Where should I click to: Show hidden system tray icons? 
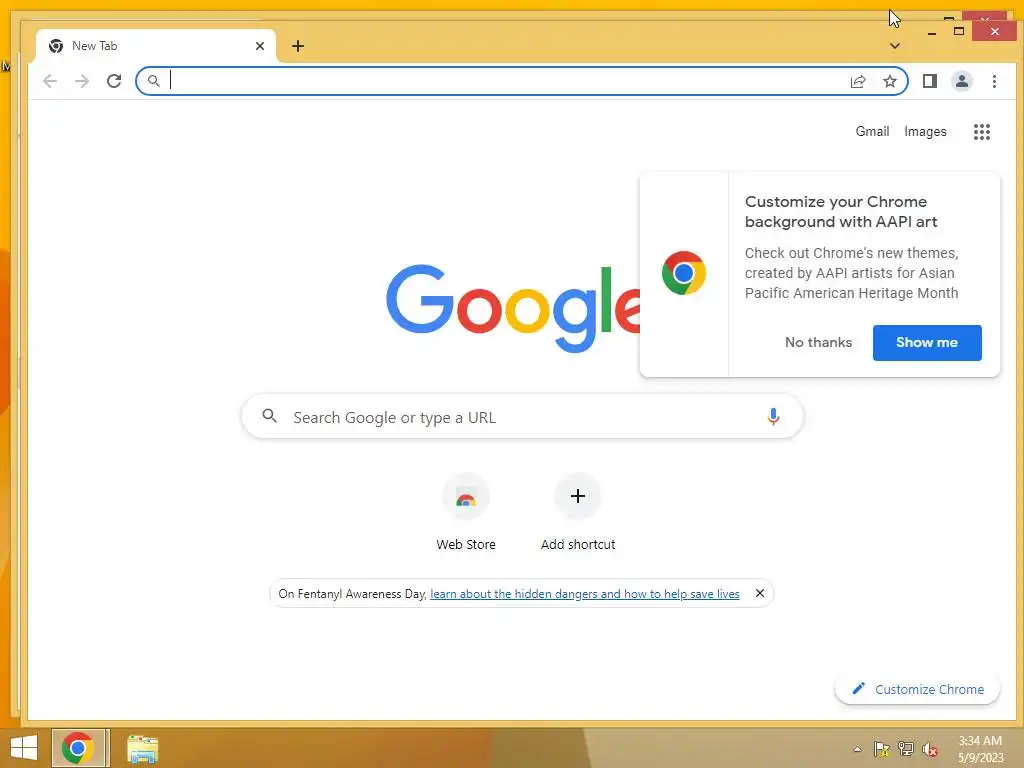tap(857, 749)
